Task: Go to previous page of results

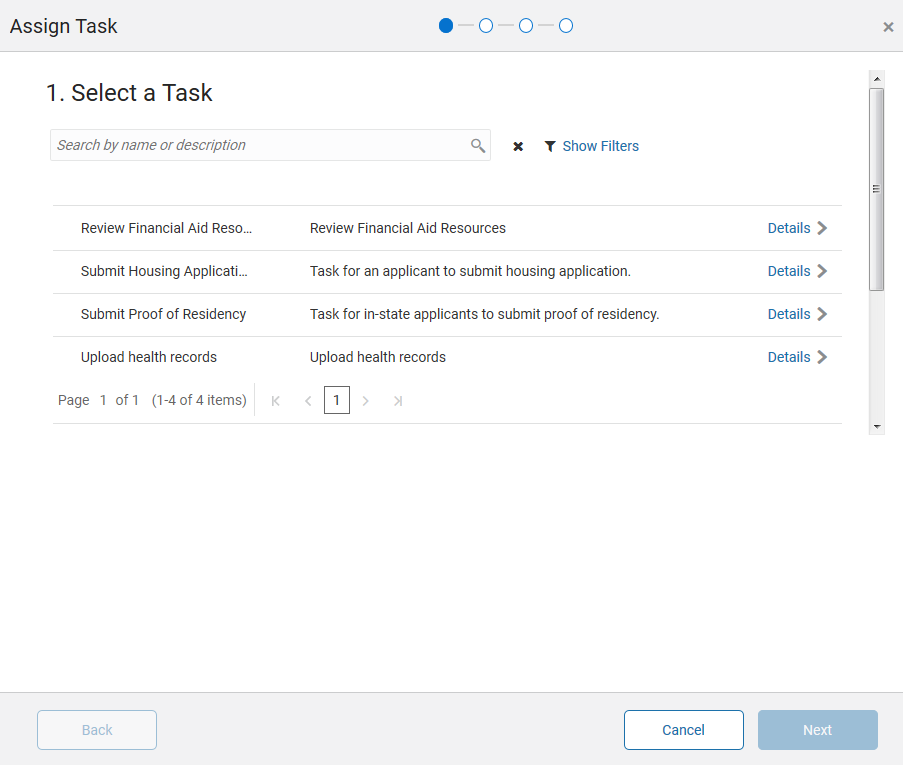Action: coord(307,401)
